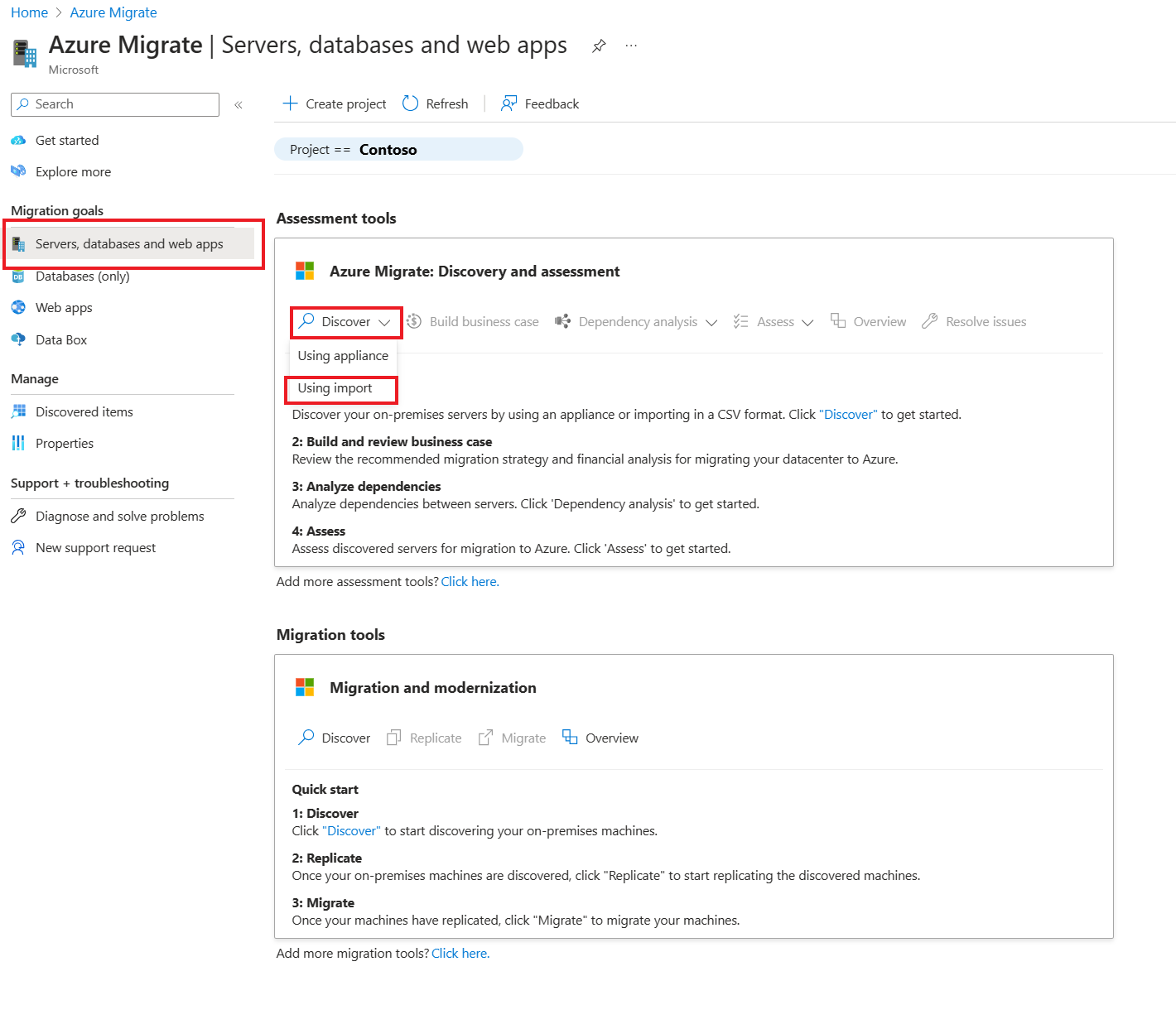Click the Web apps globe icon
This screenshot has width=1176, height=1029.
[18, 307]
